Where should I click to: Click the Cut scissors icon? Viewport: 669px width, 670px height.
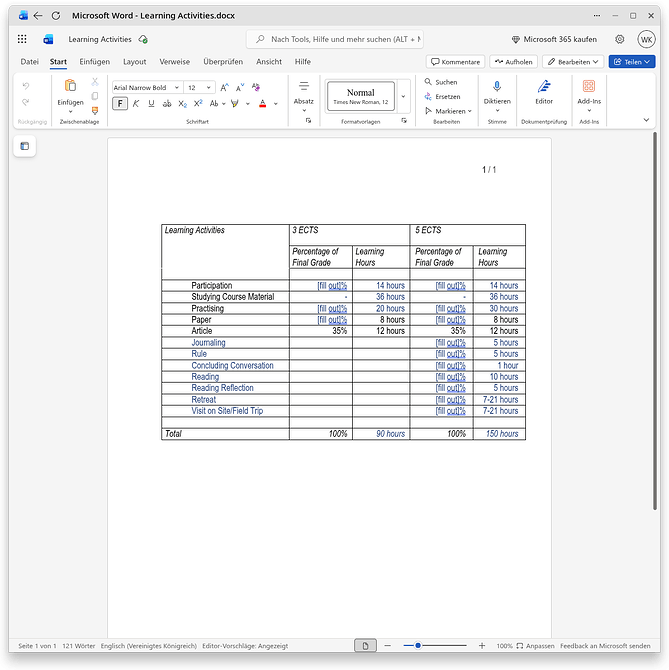(x=95, y=81)
